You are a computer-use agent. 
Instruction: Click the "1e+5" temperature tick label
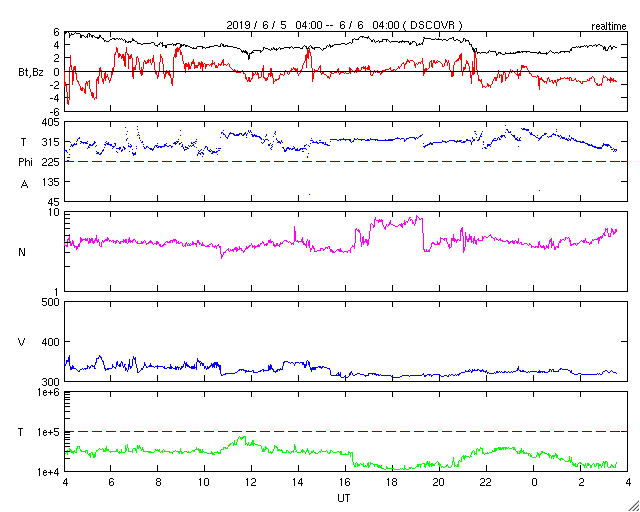pyautogui.click(x=49, y=432)
